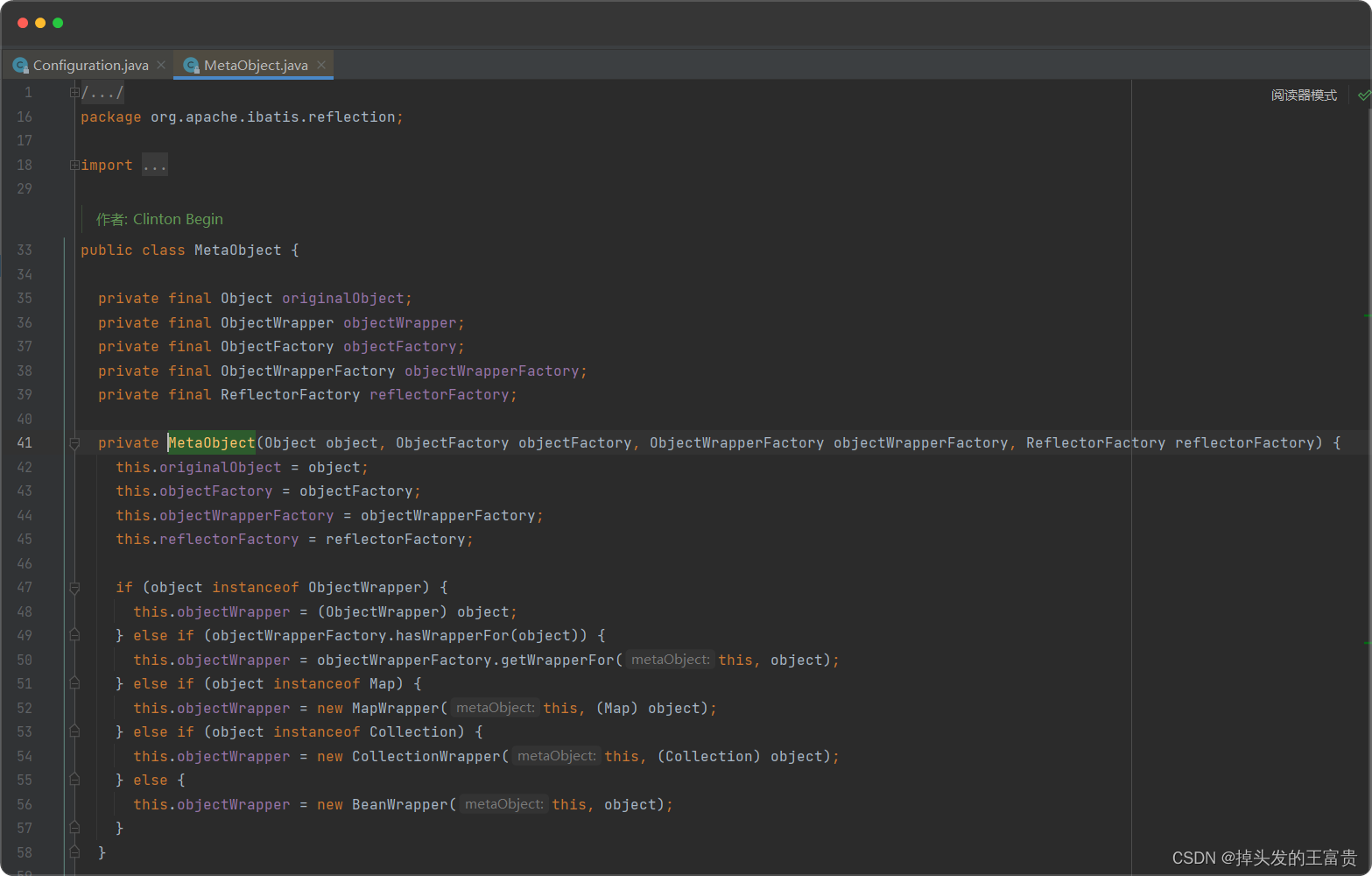1372x876 pixels.
Task: Collapse the MetaObject constructor at line 41
Action: point(74,443)
